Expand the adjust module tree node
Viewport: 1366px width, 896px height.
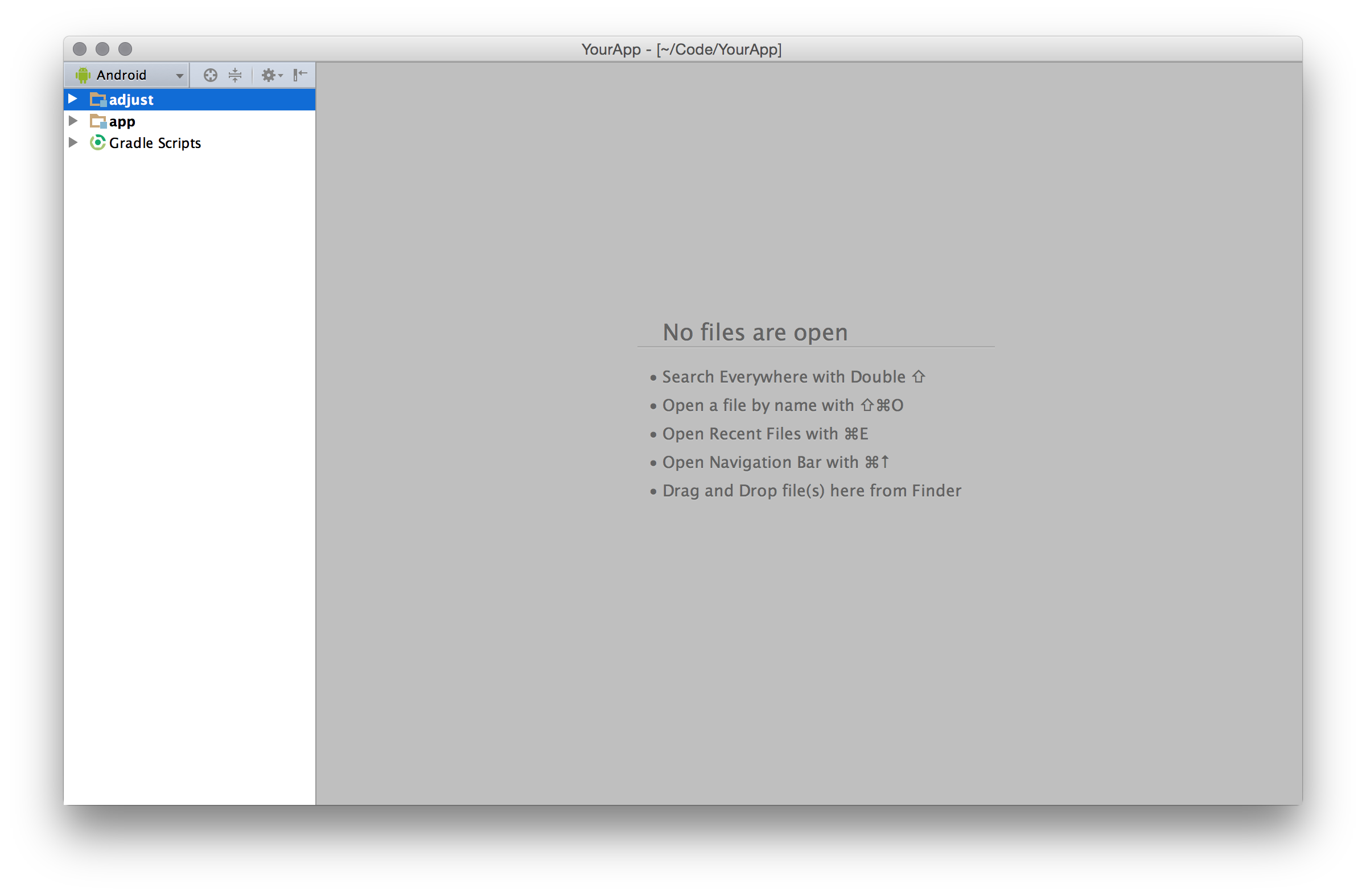click(73, 99)
